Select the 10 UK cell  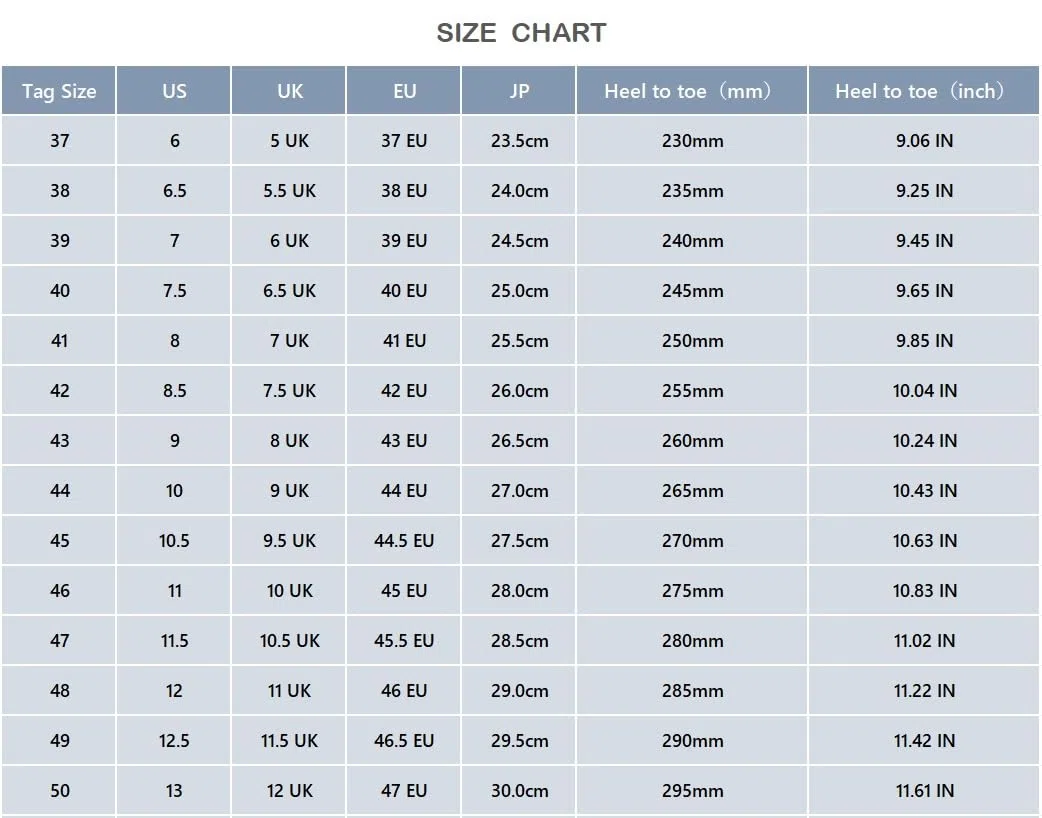[289, 590]
